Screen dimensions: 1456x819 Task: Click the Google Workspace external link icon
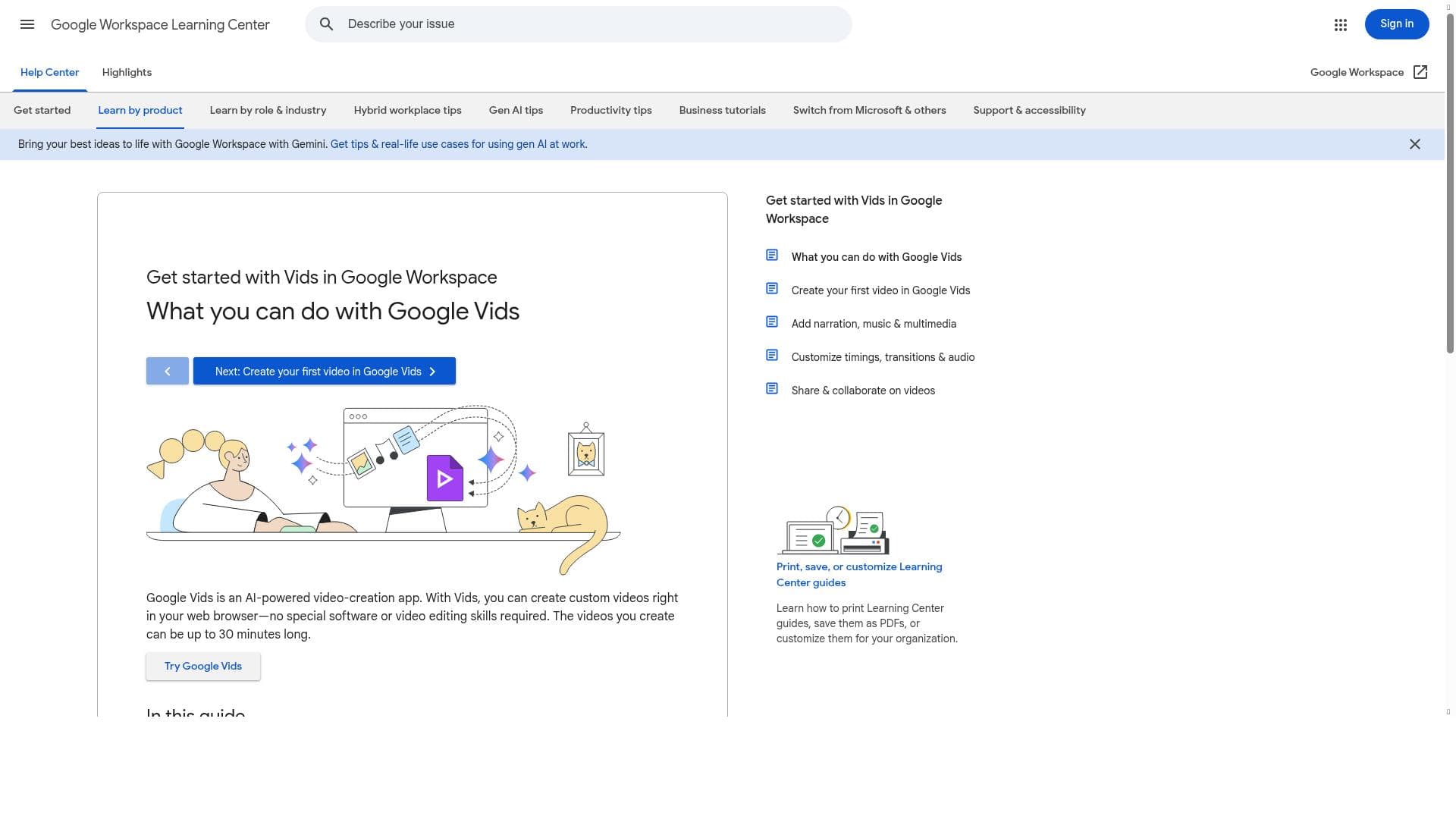[x=1420, y=72]
